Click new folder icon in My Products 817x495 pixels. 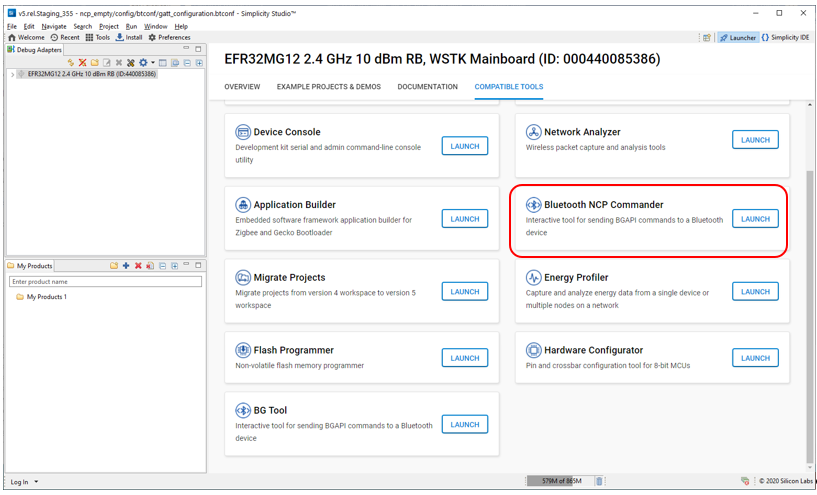[114, 266]
